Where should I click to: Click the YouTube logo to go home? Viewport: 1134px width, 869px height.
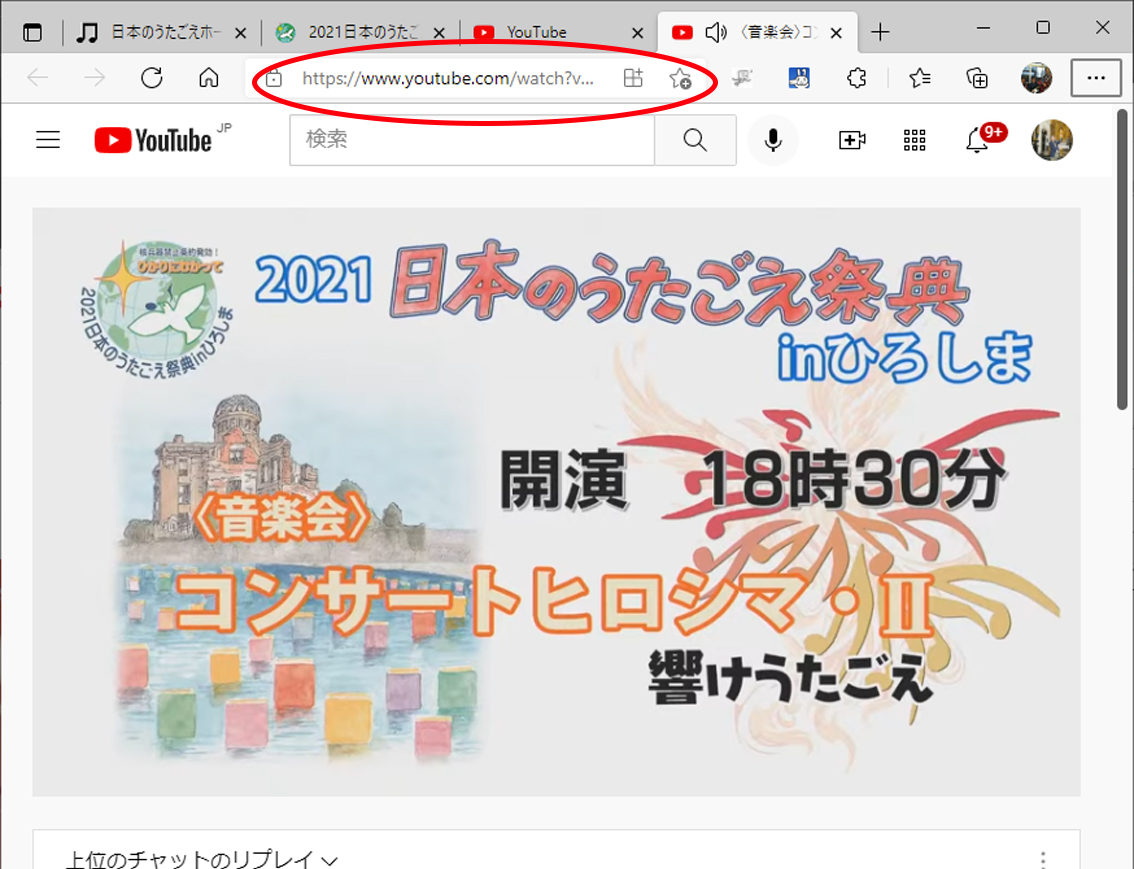154,140
